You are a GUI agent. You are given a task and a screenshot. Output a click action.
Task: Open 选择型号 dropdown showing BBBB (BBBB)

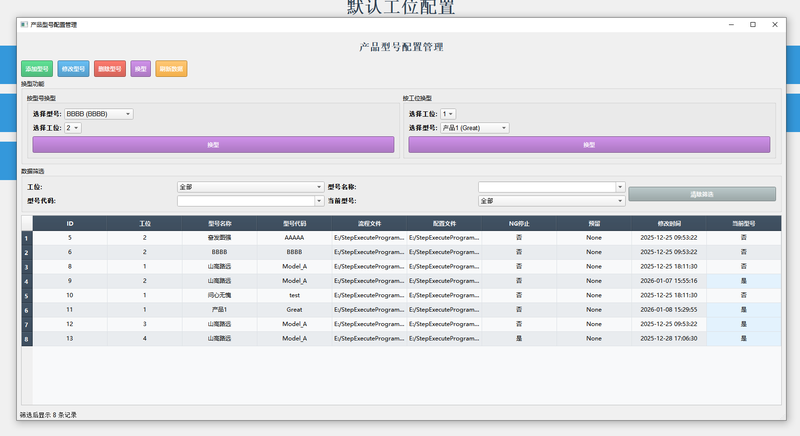(98, 114)
